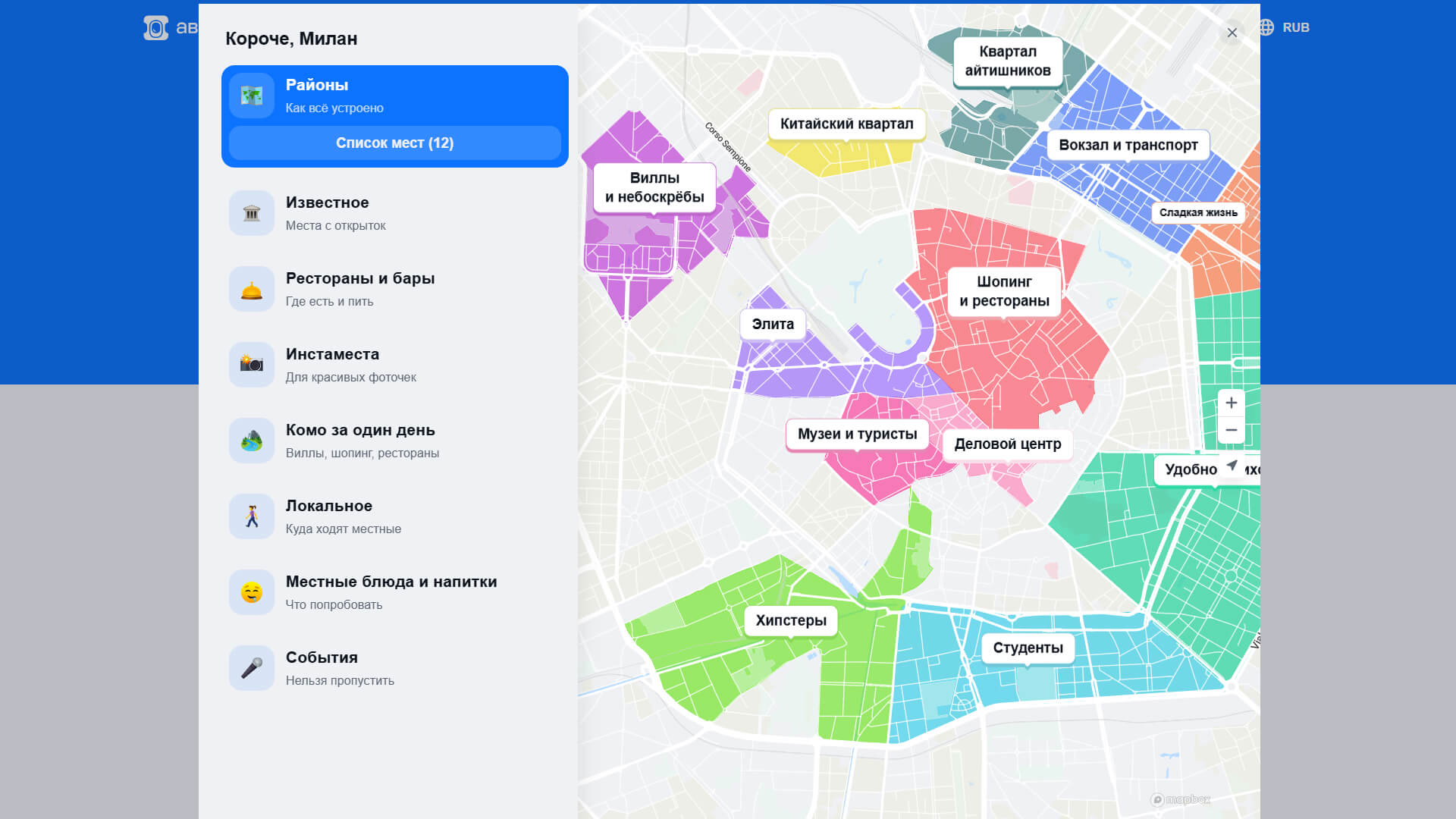Click the Студенты district label
The image size is (1456, 819).
pyautogui.click(x=1028, y=648)
